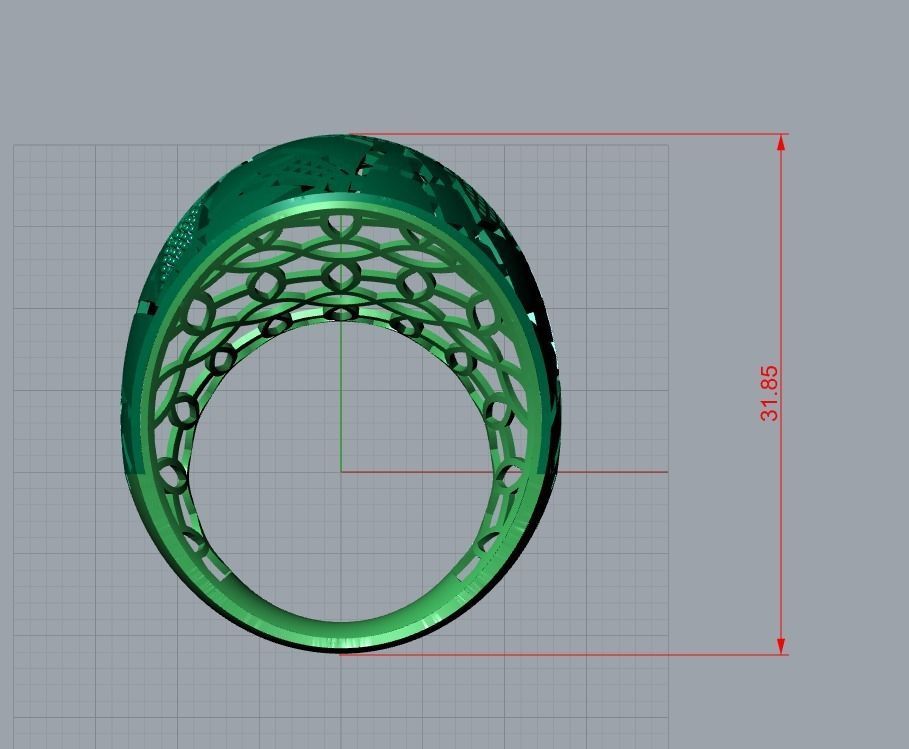The width and height of the screenshot is (909, 749).
Task: Select the dimension's top arrowhead
Action: point(781,143)
